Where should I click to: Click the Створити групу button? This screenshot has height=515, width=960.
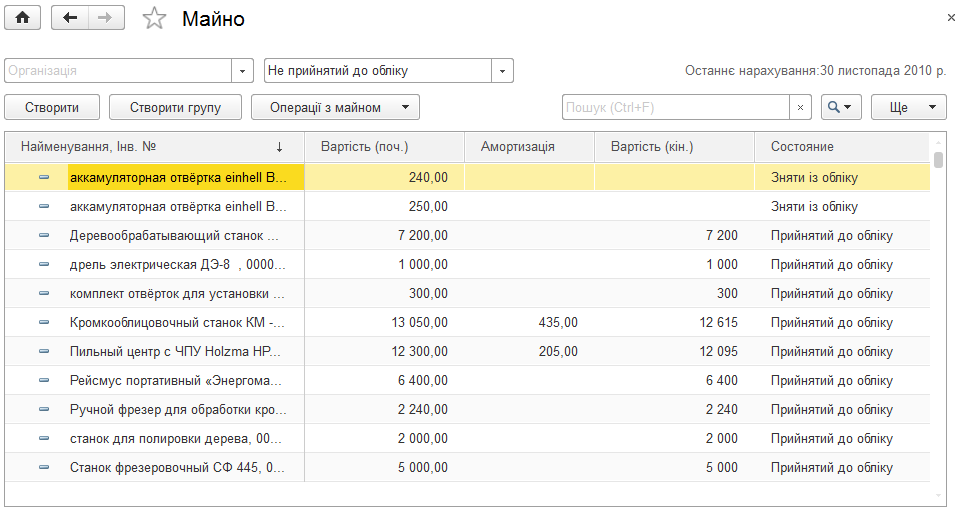click(175, 107)
